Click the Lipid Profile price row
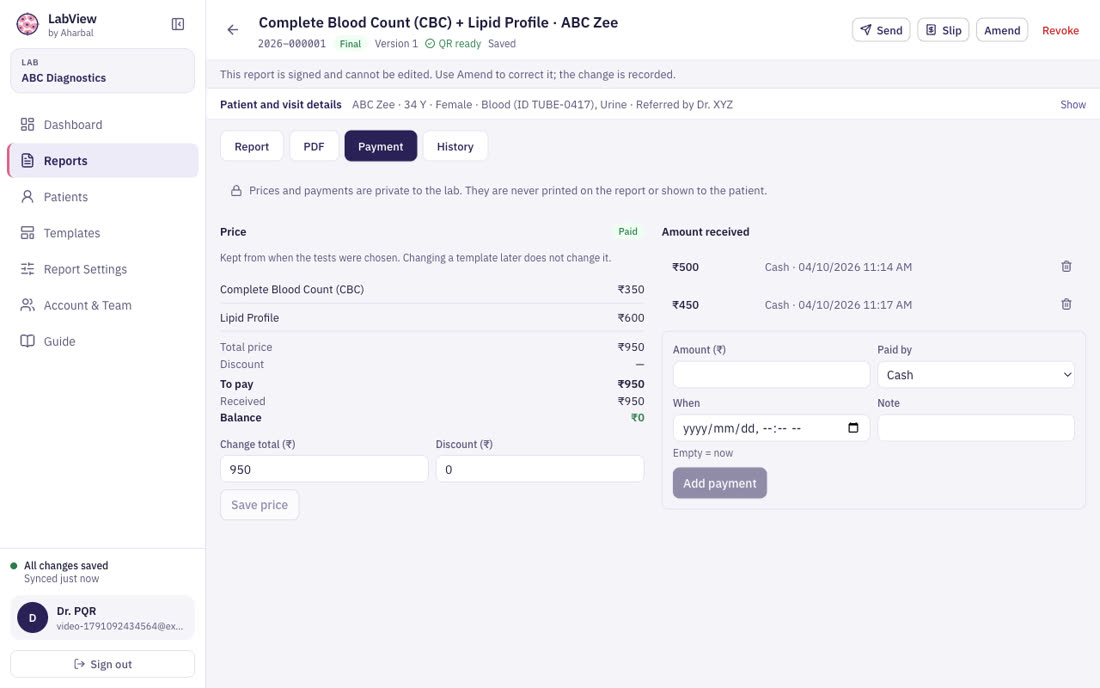Viewport: 1100px width, 688px height. coord(432,318)
